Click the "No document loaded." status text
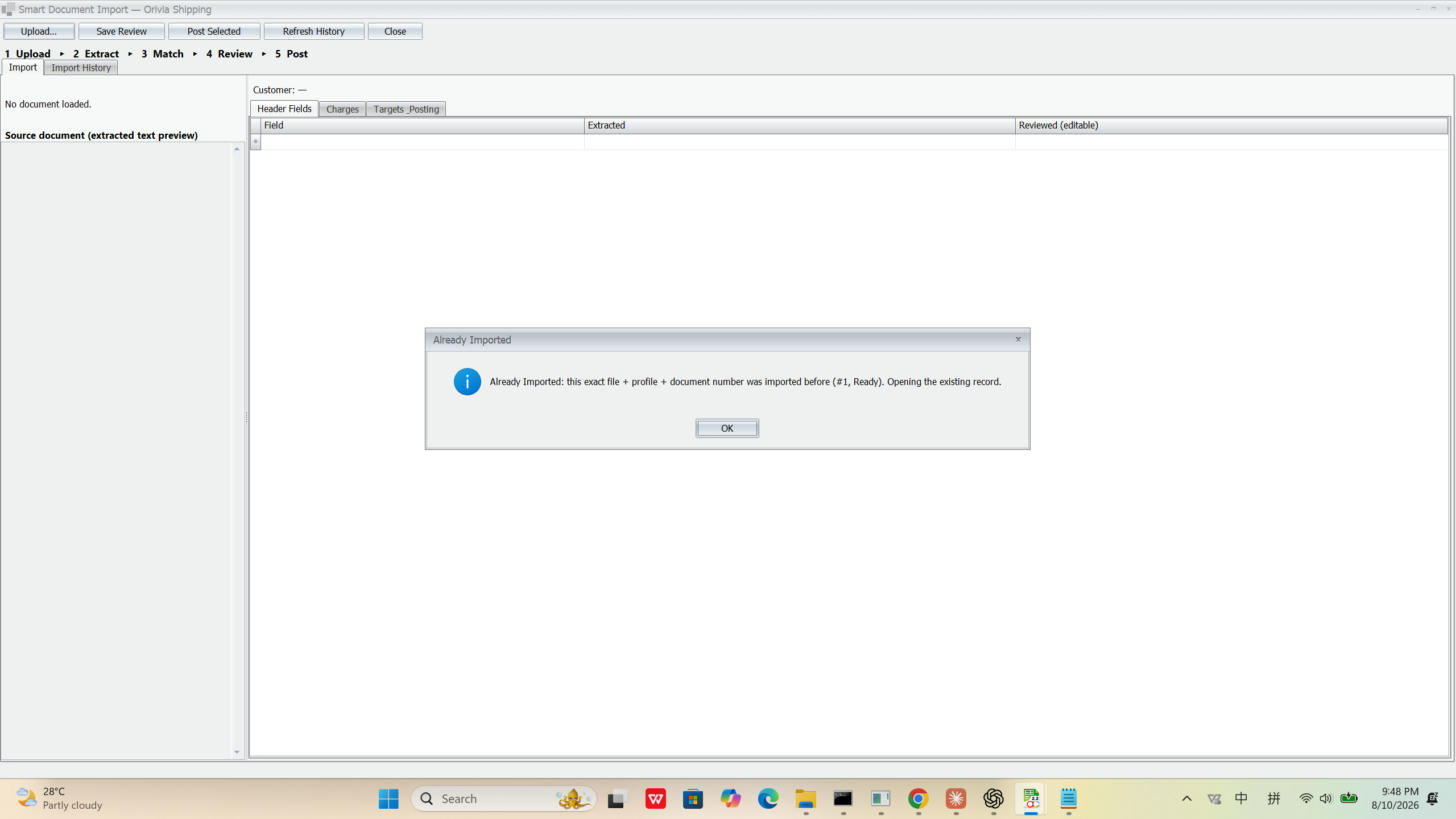 pyautogui.click(x=48, y=104)
